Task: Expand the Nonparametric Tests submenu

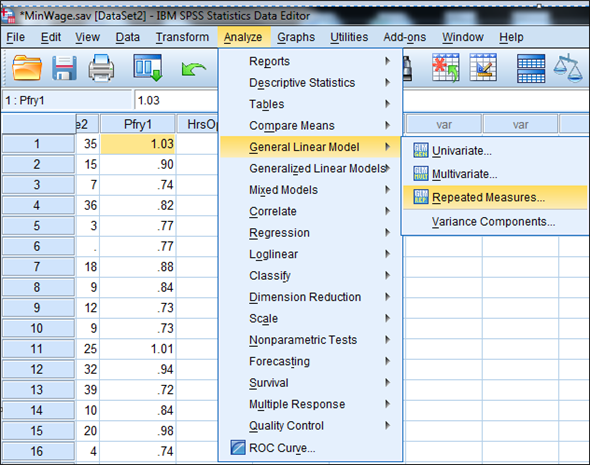Action: pyautogui.click(x=311, y=340)
